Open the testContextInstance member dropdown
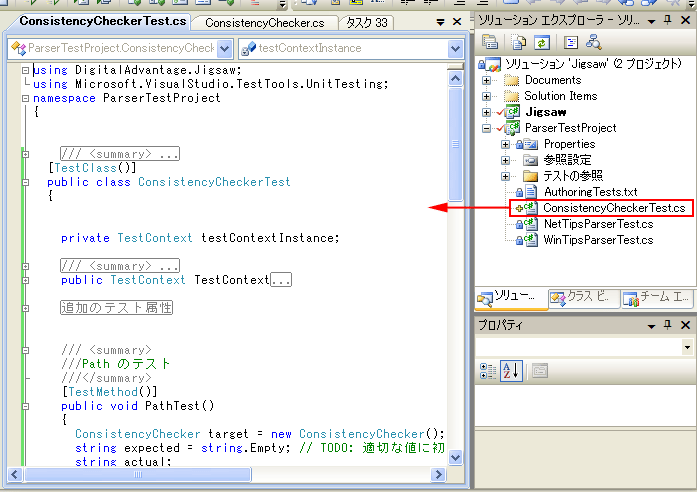697x492 pixels. click(455, 48)
